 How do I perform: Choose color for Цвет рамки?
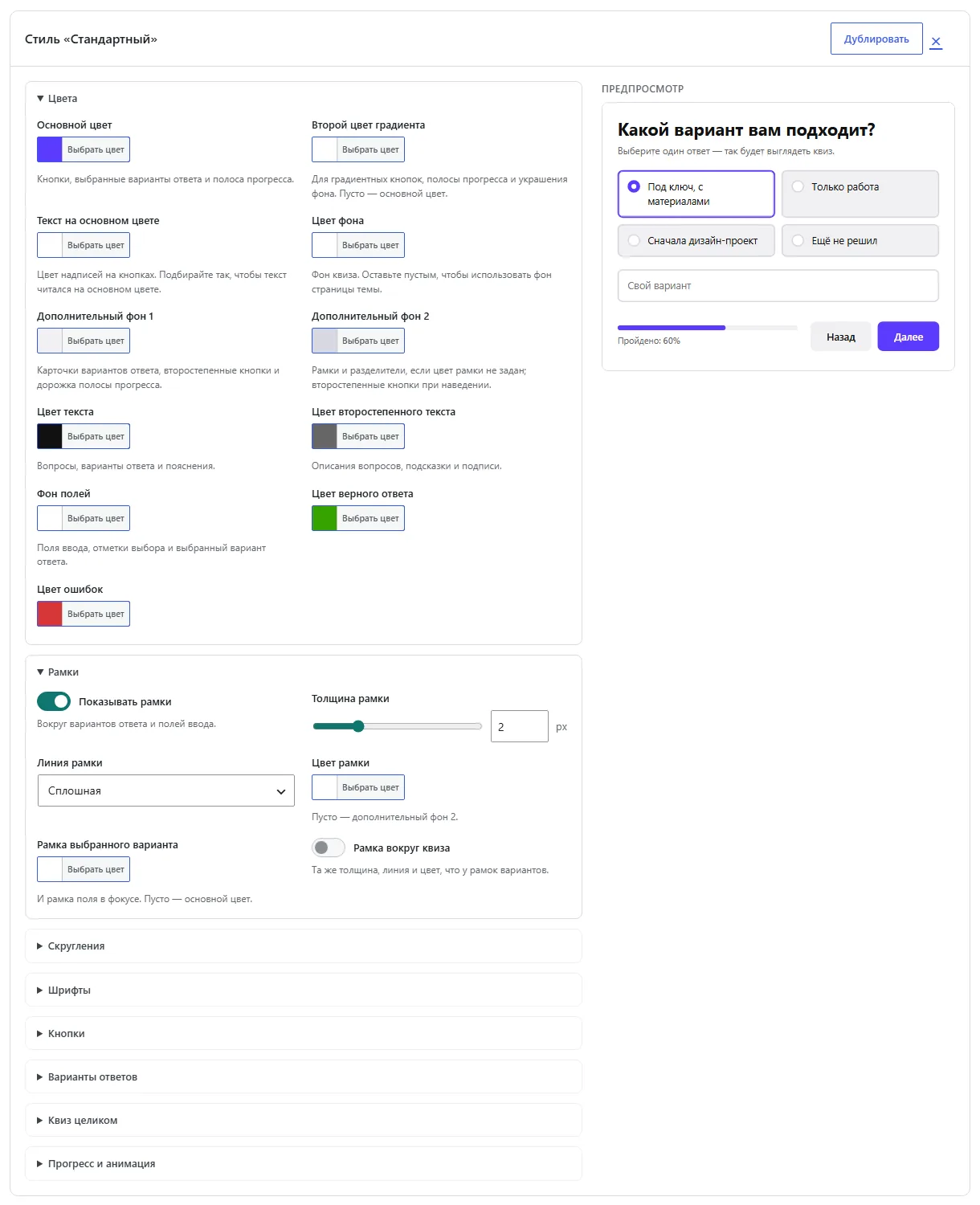click(x=358, y=787)
